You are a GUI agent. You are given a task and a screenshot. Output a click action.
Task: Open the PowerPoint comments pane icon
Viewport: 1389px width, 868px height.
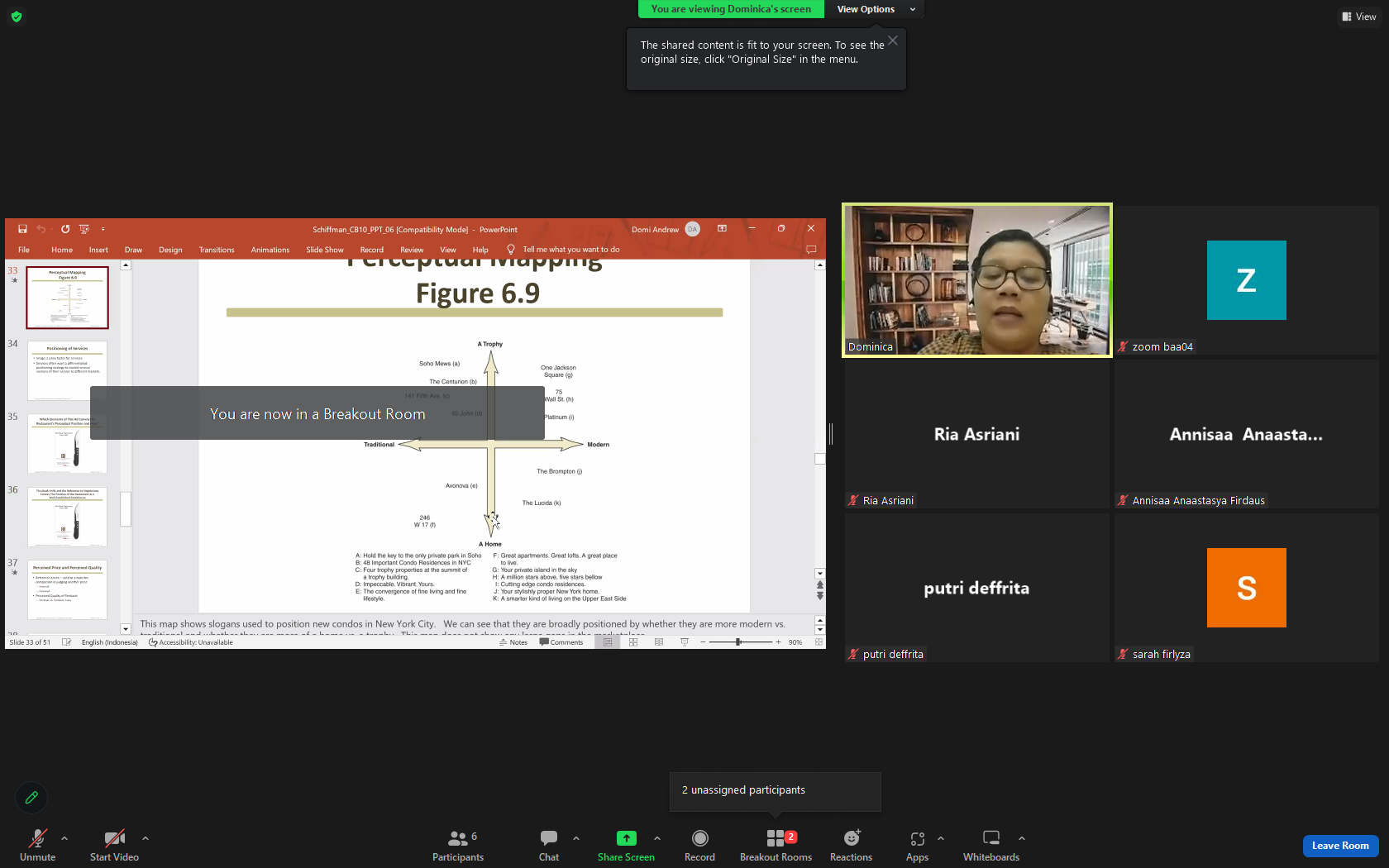coord(811,250)
